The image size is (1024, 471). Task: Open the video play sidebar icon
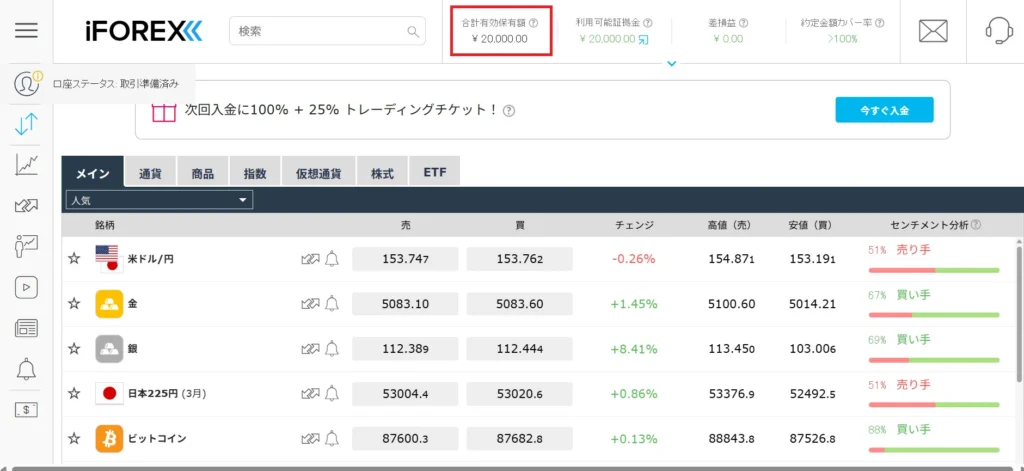tap(26, 287)
